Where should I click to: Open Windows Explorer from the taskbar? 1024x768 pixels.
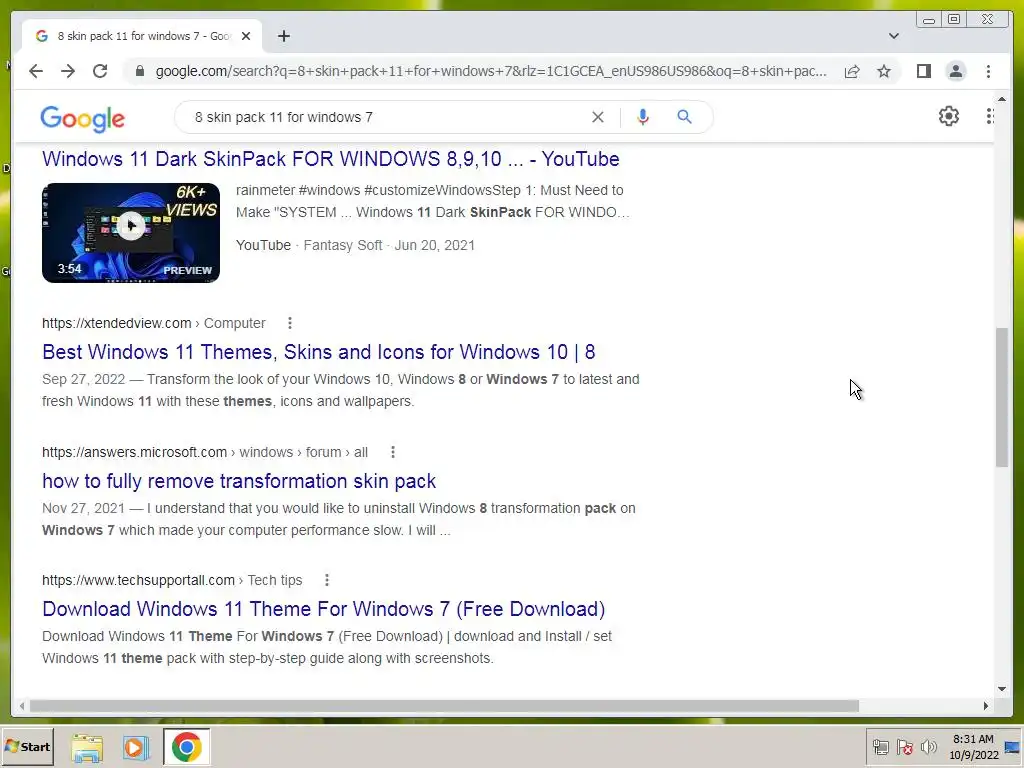click(x=87, y=748)
